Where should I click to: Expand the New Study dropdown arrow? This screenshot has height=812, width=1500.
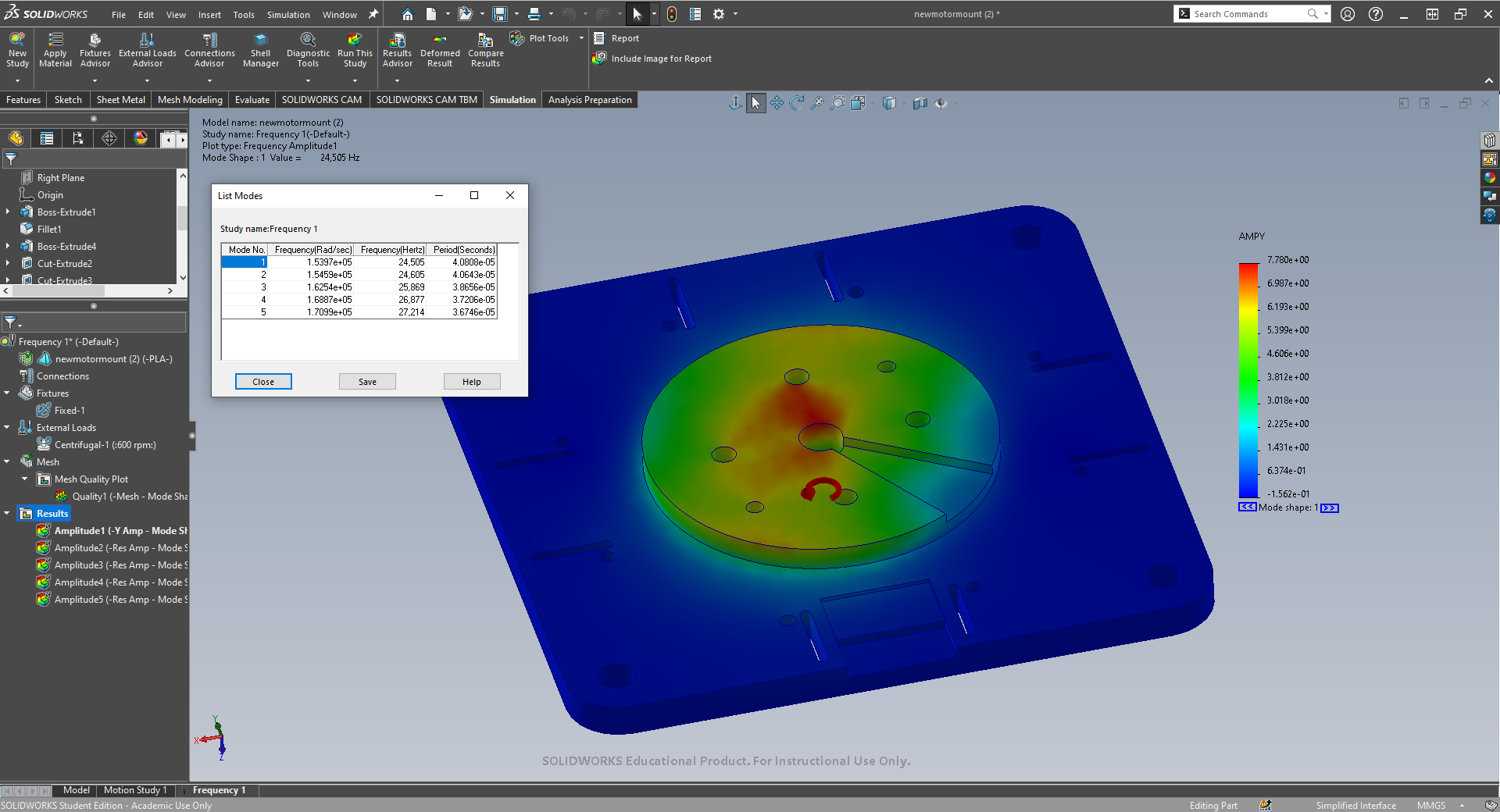tap(17, 80)
